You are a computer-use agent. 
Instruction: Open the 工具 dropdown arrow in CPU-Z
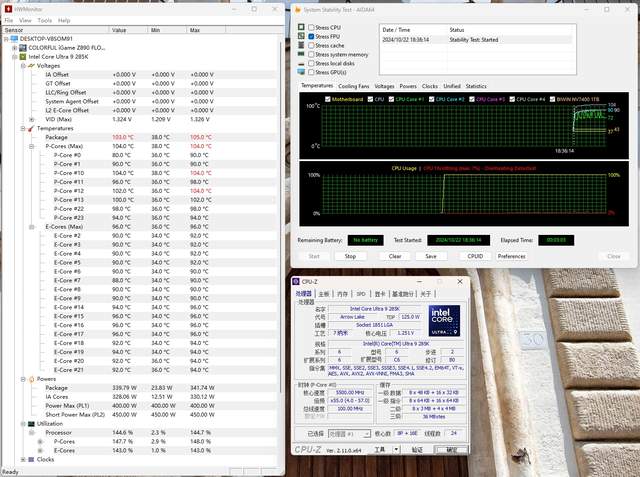tap(396, 449)
